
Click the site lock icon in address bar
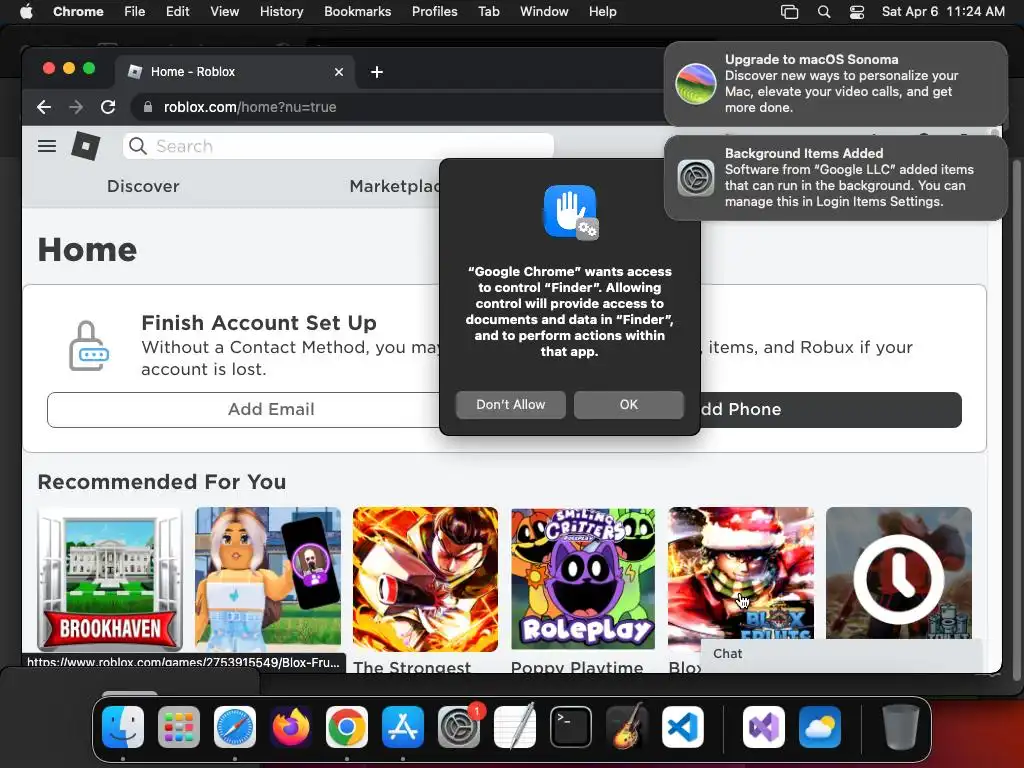pyautogui.click(x=148, y=107)
